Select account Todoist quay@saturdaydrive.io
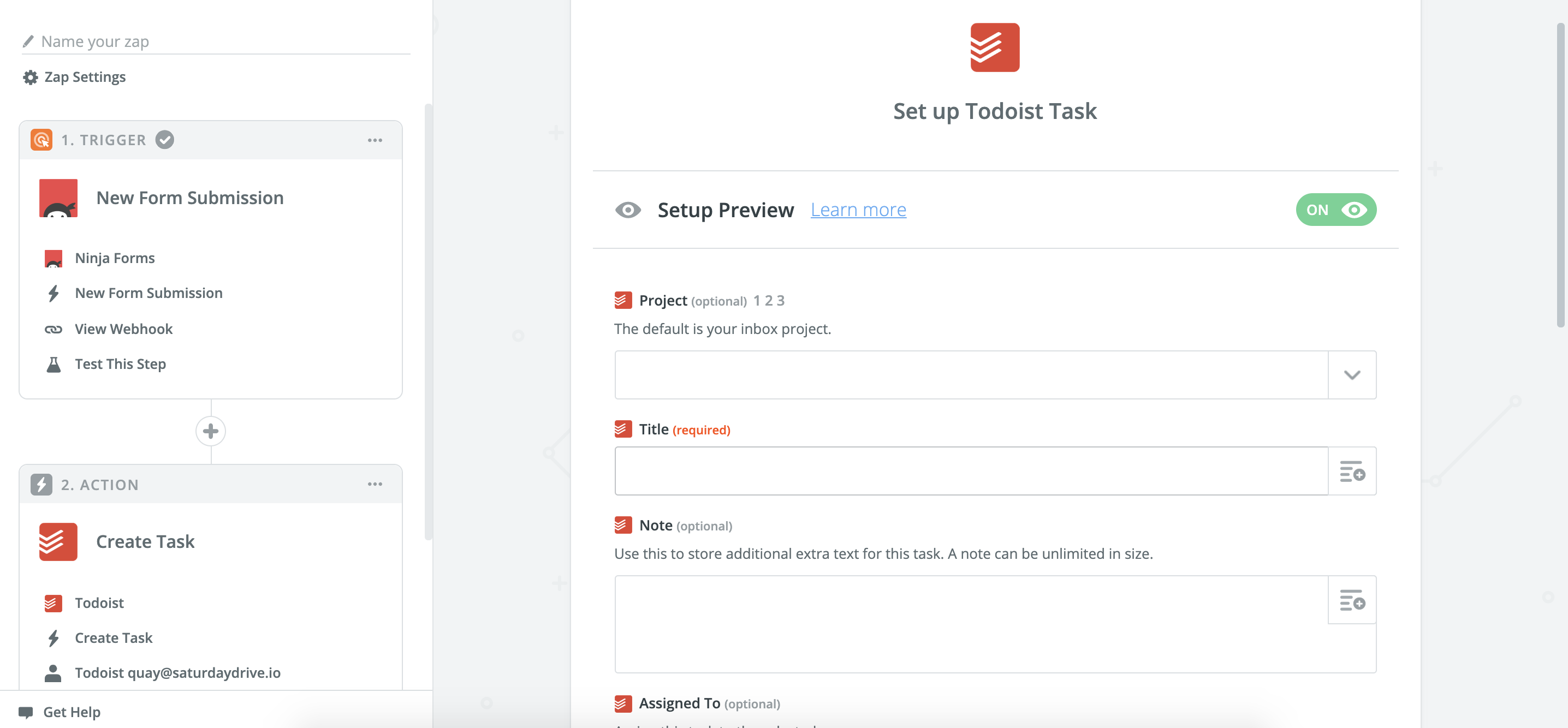1568x728 pixels. pyautogui.click(x=177, y=673)
